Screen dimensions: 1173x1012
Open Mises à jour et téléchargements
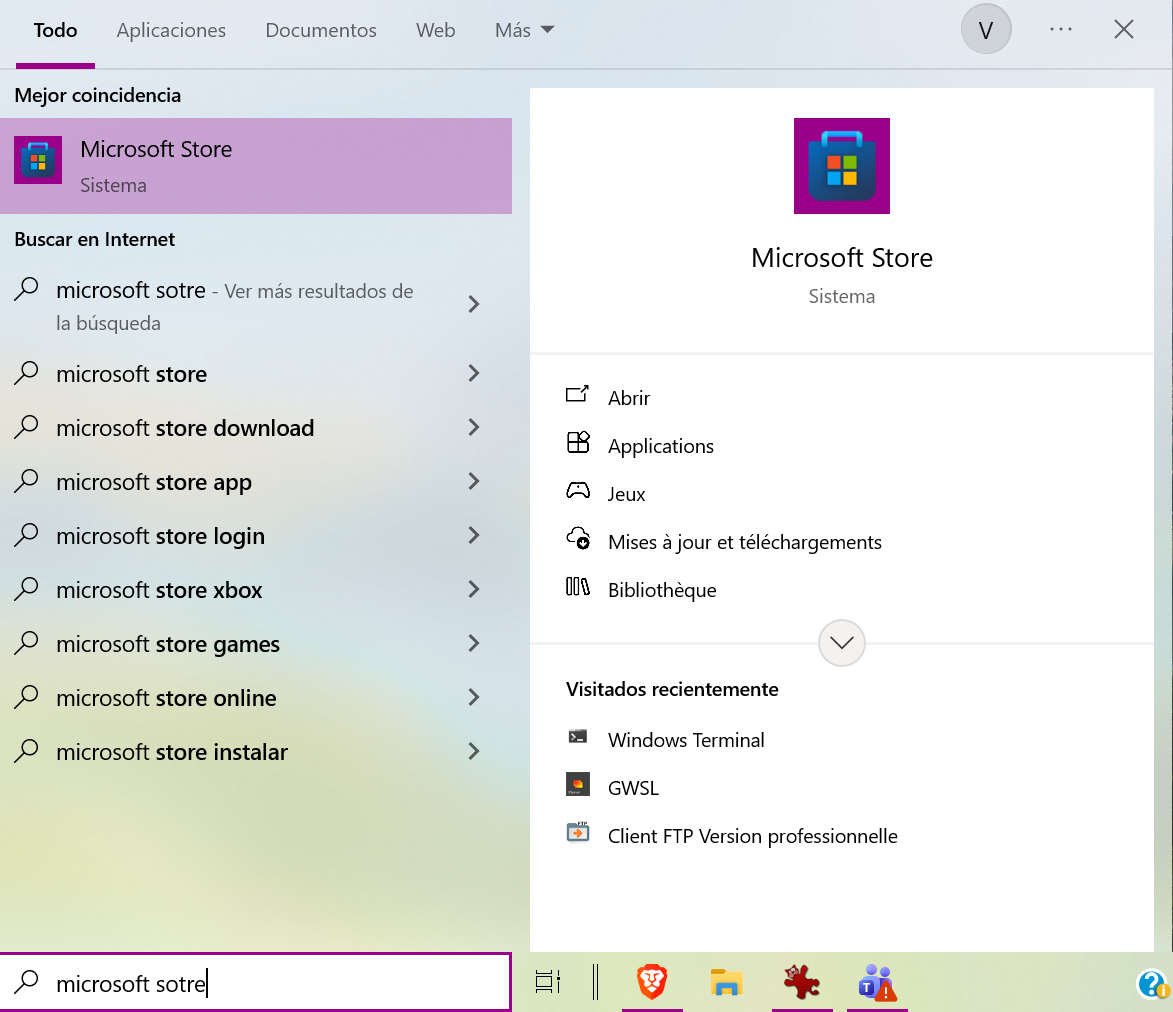pos(744,542)
